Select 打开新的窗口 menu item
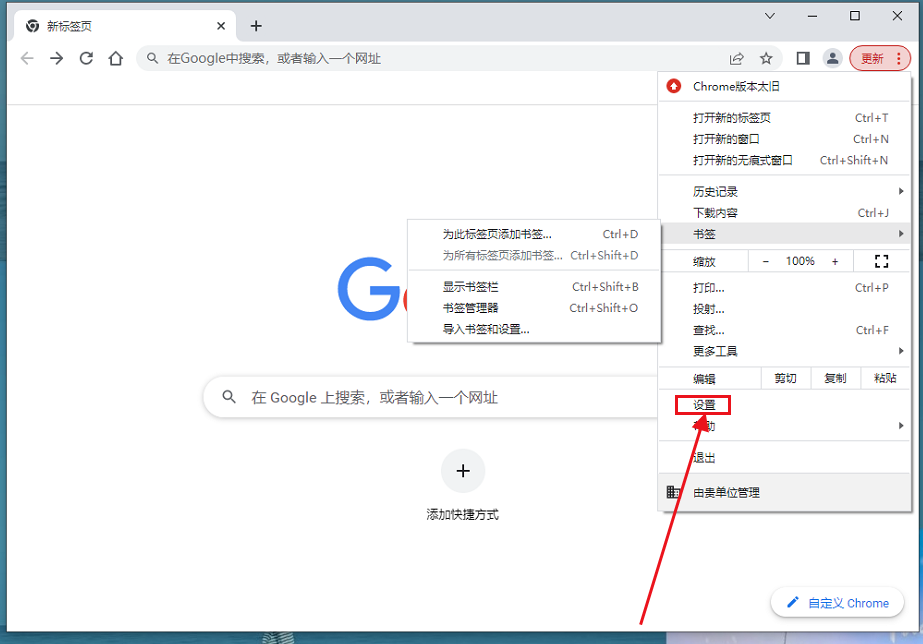923x644 pixels. point(784,139)
